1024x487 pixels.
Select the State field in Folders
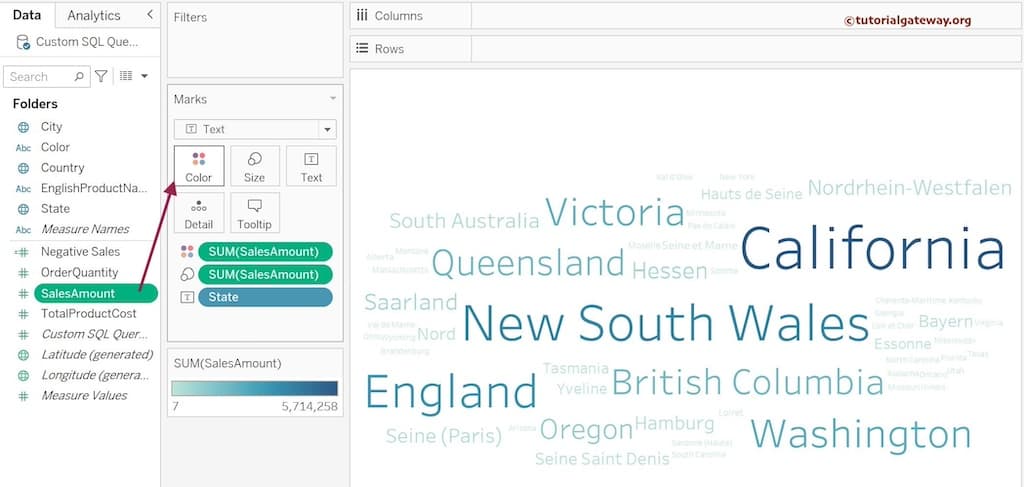55,208
